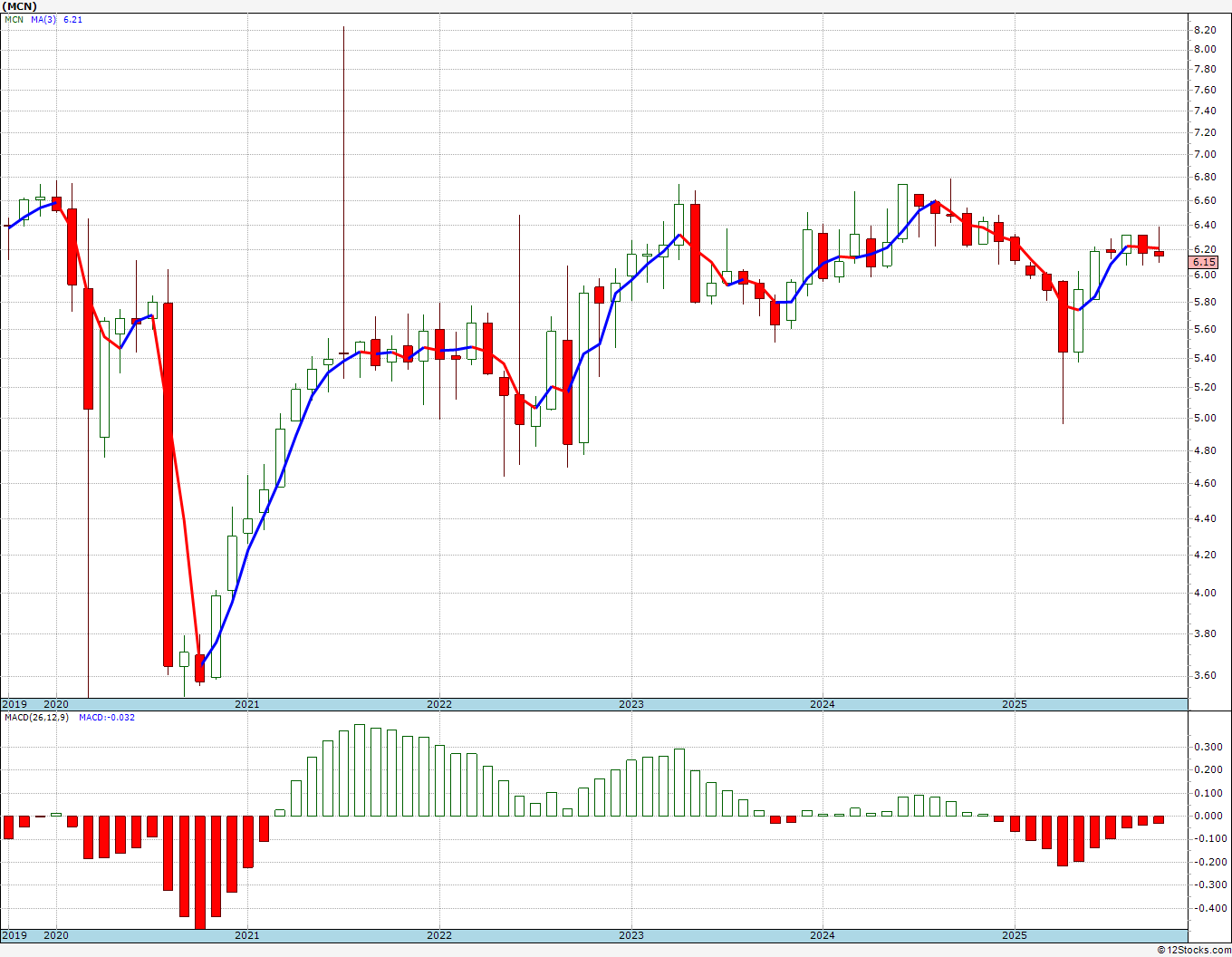Click the 6.60 price axis label
This screenshot has height=957, width=1232.
click(x=1205, y=200)
